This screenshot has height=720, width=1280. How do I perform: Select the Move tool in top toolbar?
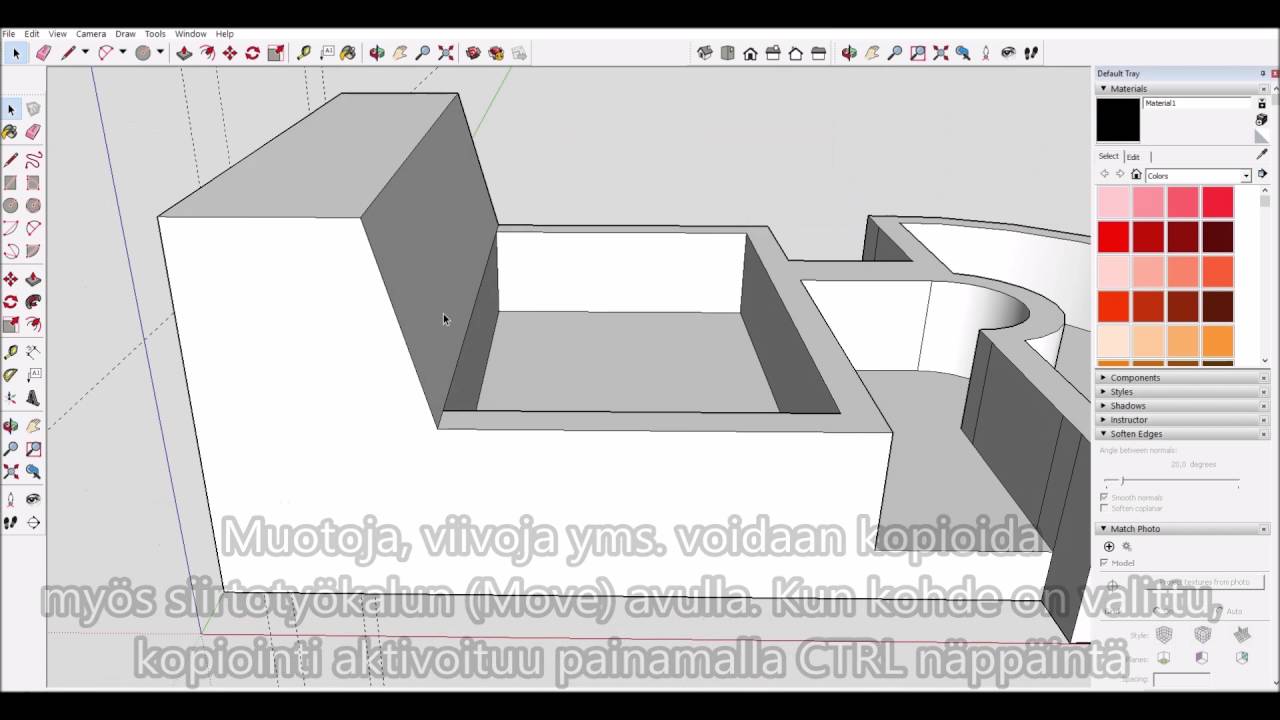(230, 53)
